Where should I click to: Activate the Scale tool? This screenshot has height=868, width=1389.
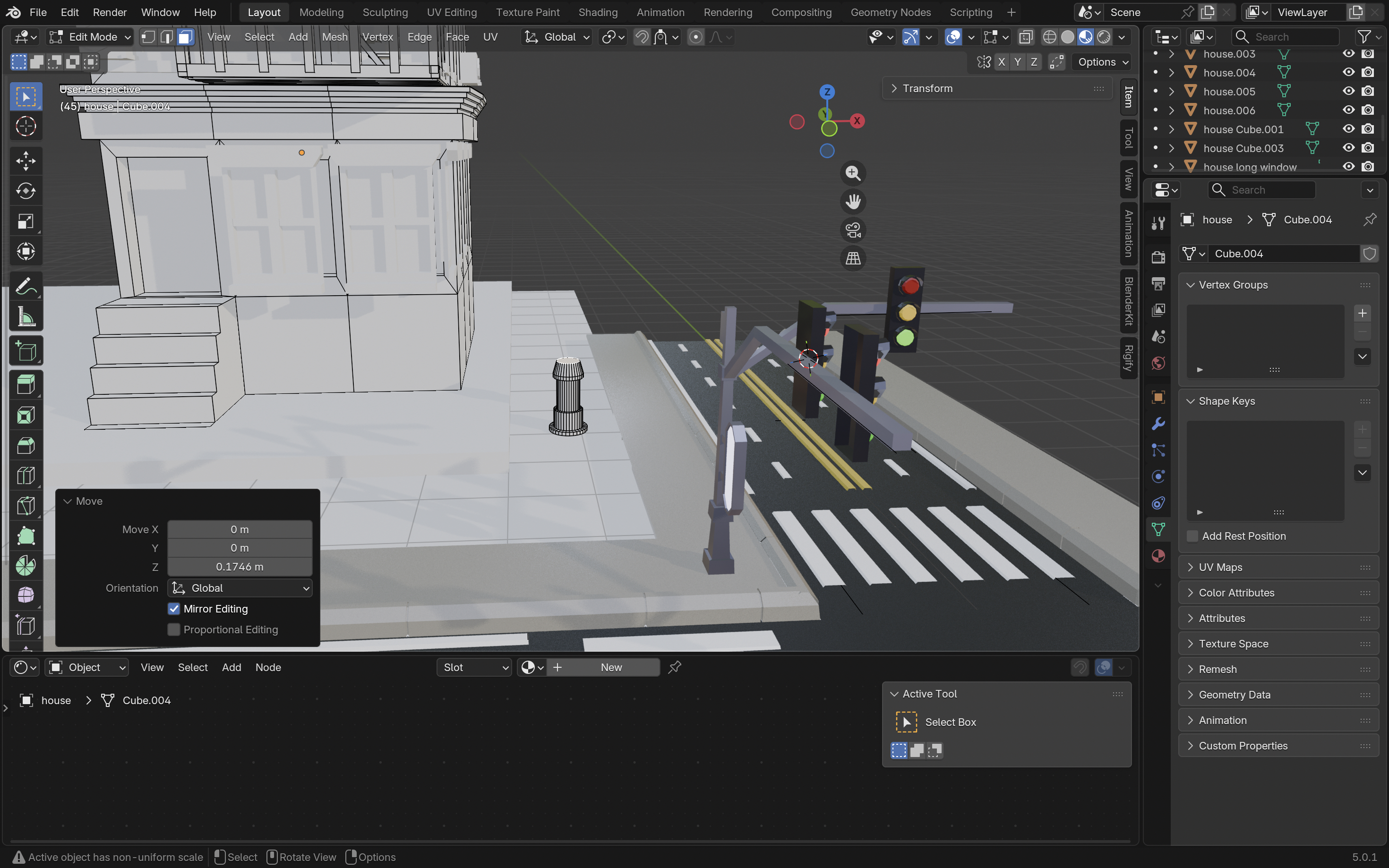click(x=26, y=221)
